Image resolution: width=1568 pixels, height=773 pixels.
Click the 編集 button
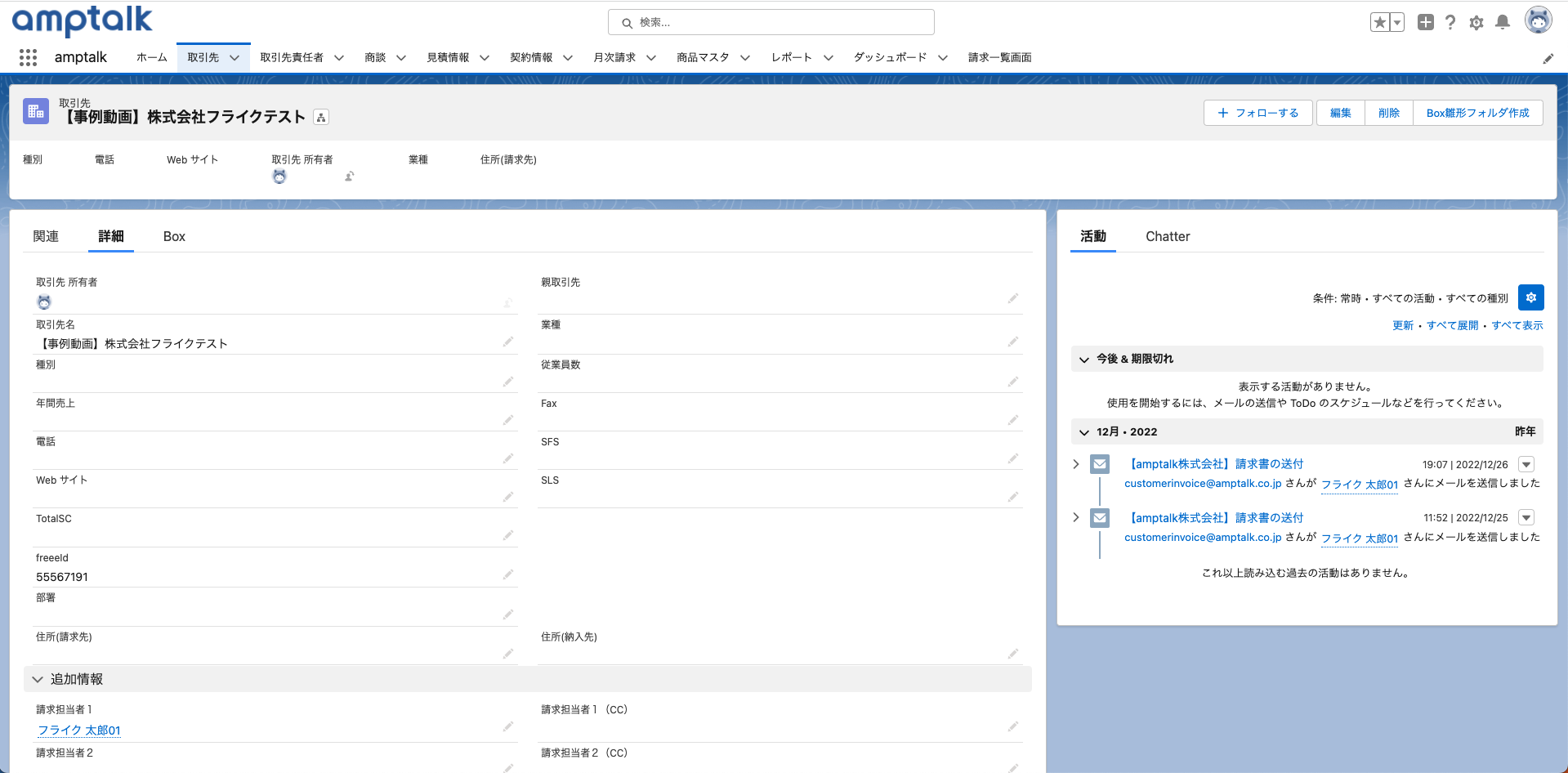point(1341,113)
